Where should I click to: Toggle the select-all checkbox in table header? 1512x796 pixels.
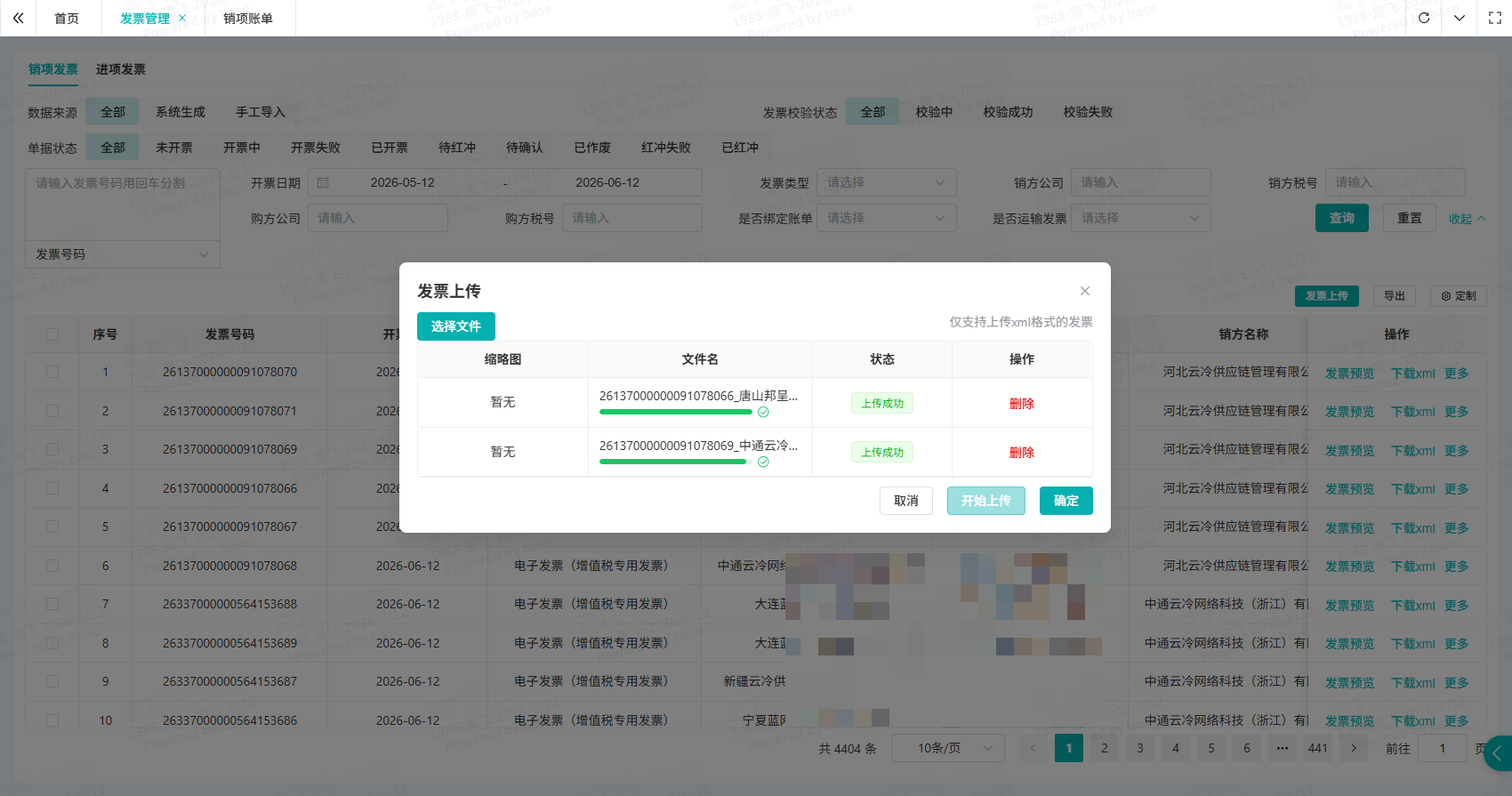[x=52, y=334]
